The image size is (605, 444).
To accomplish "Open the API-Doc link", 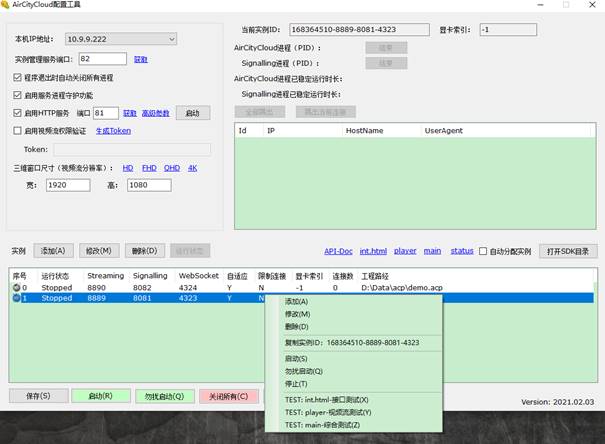I will pyautogui.click(x=338, y=251).
